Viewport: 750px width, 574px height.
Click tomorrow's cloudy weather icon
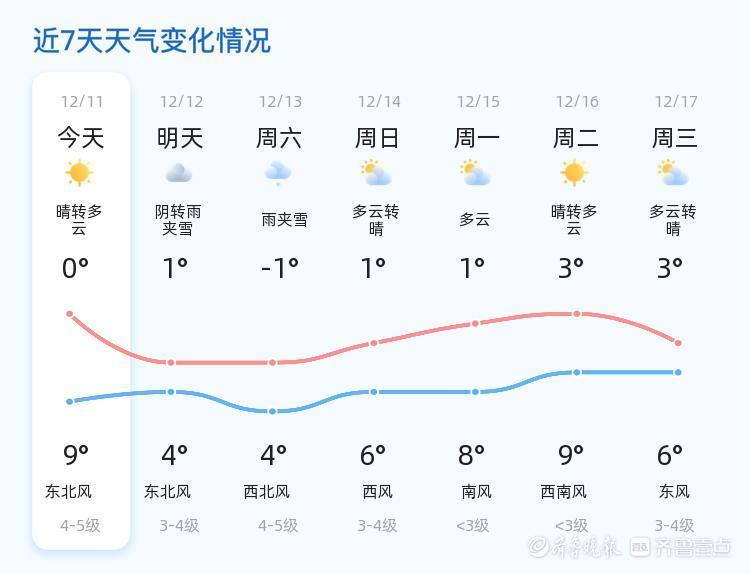click(179, 173)
